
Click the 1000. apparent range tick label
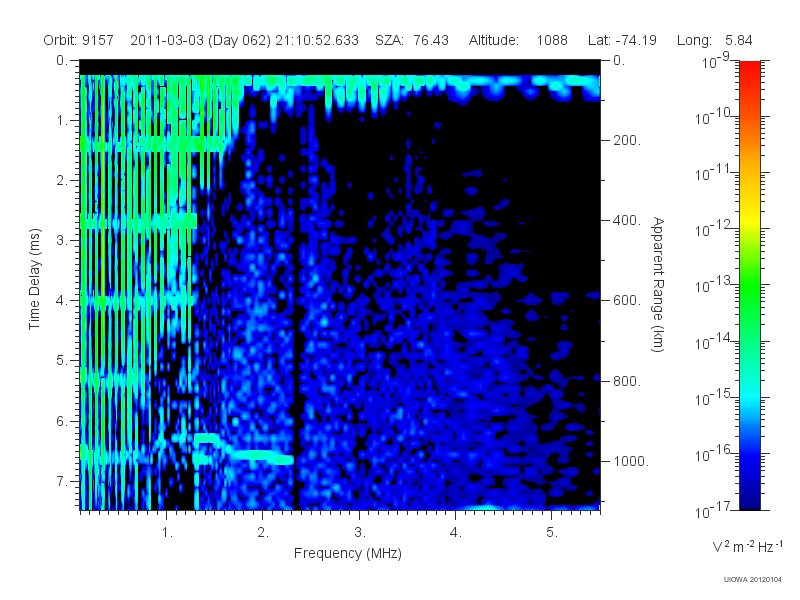(631, 461)
